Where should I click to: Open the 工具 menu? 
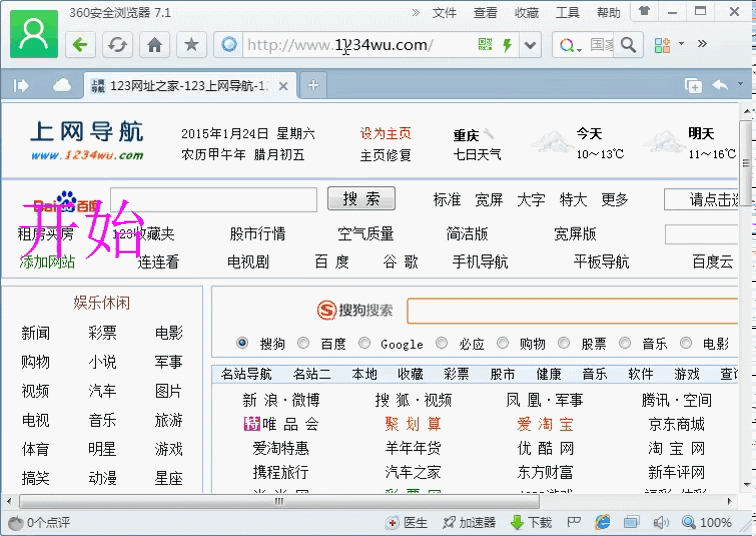tap(567, 13)
